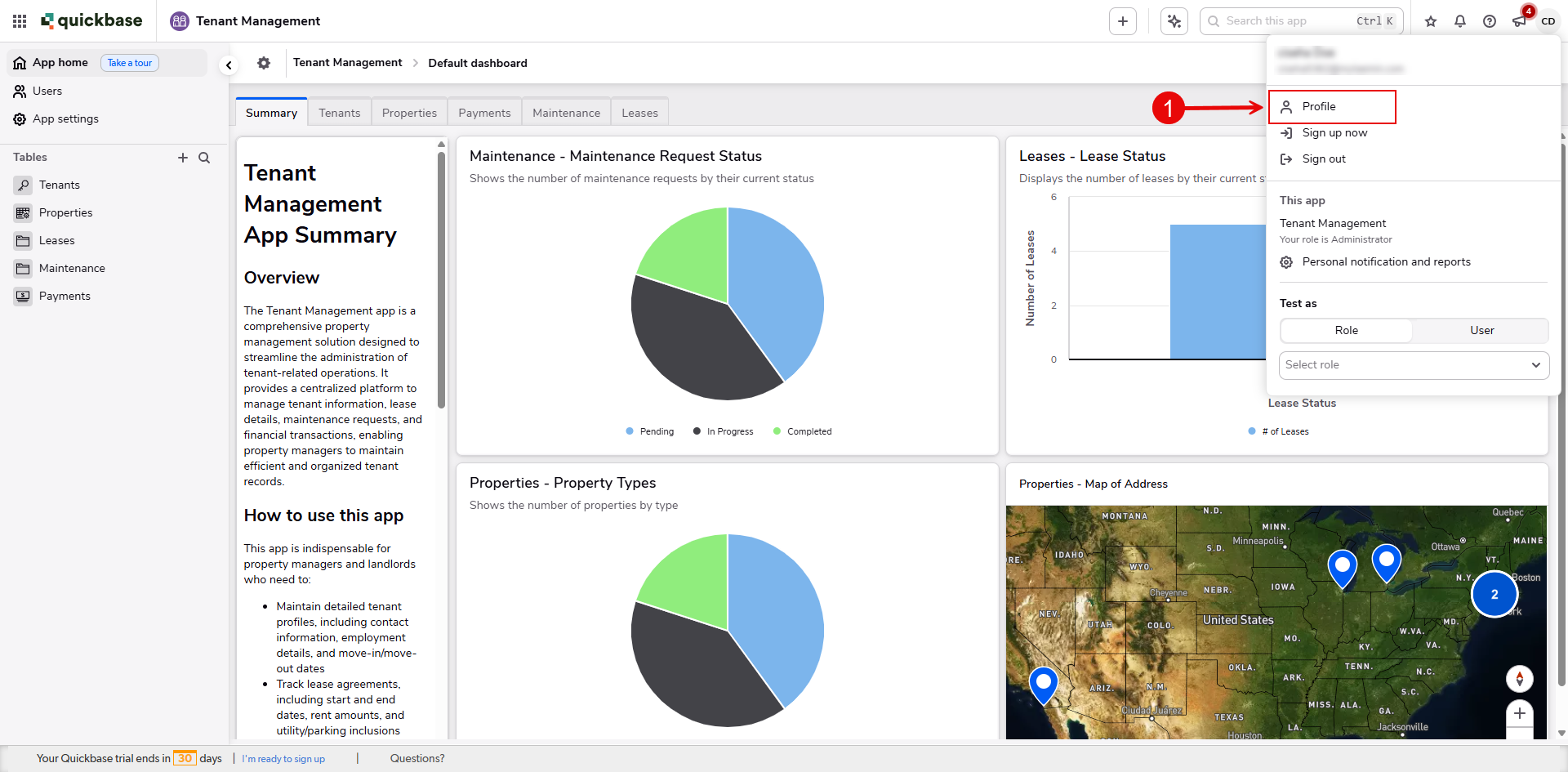Search tables magnifier icon
1568x772 pixels.
204,158
